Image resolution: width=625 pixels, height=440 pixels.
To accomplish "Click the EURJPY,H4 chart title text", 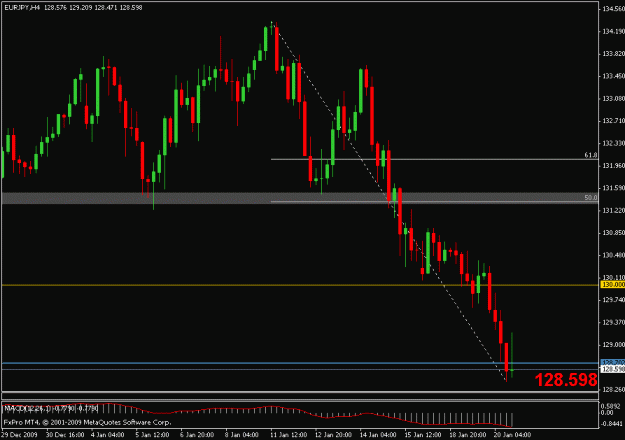I will click(22, 8).
